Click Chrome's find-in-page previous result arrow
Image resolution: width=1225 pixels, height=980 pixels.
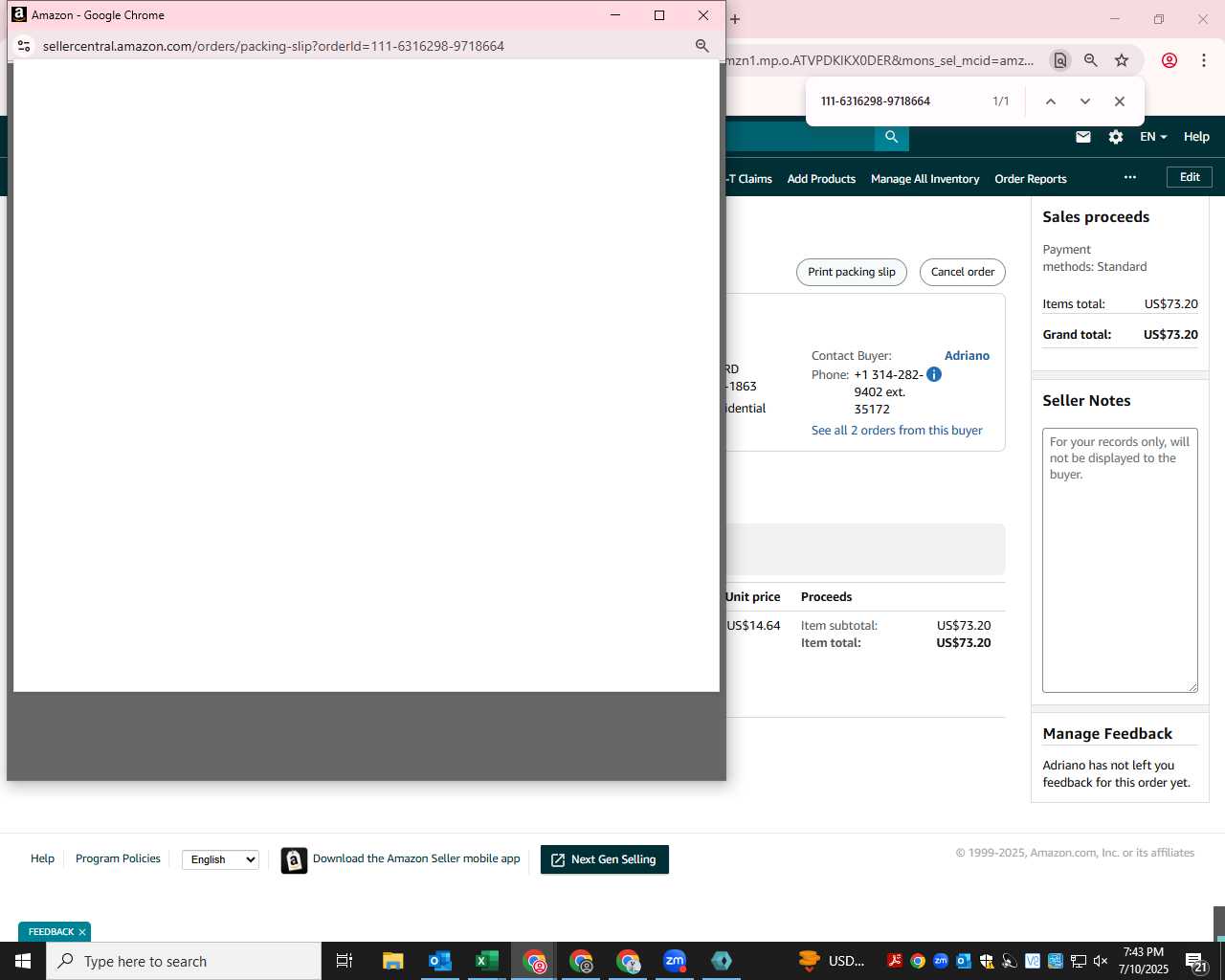point(1050,101)
